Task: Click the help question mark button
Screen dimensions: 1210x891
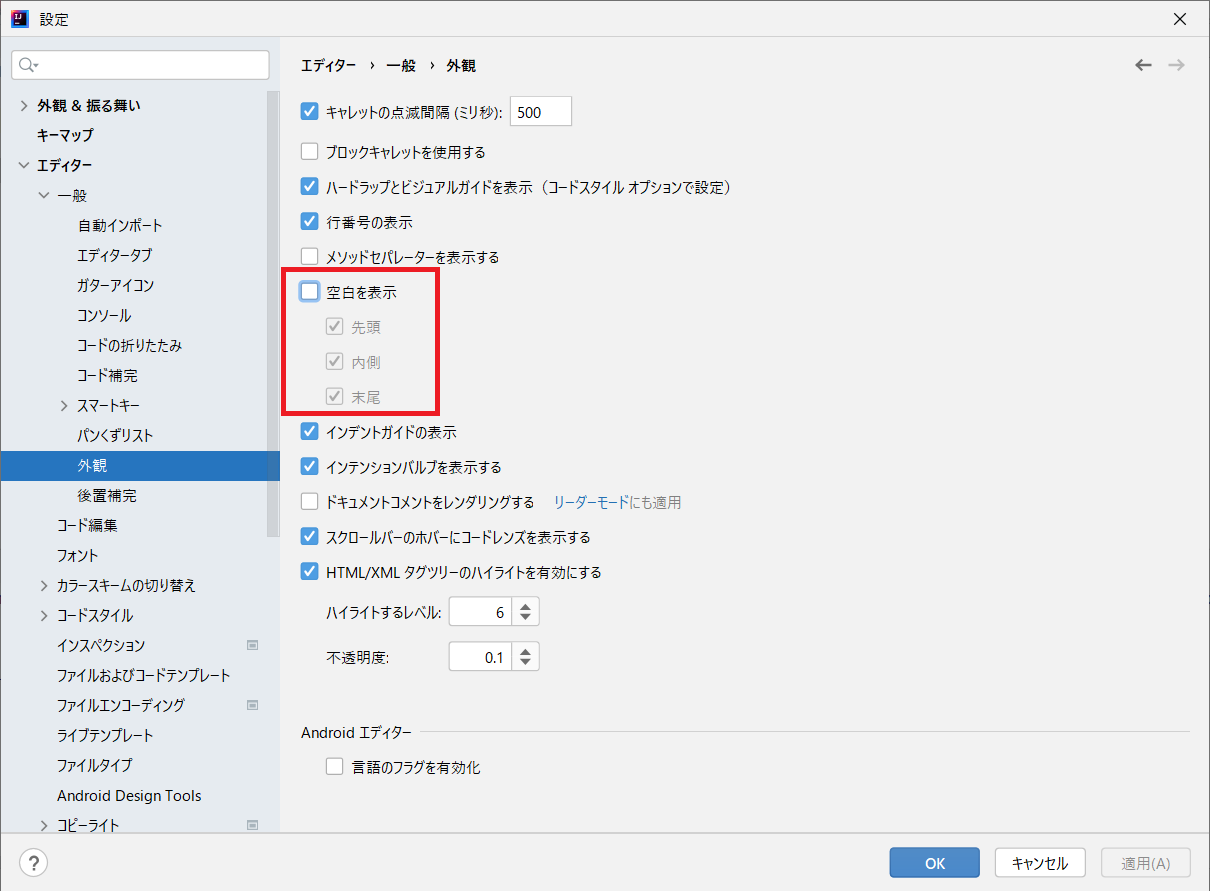Action: [33, 862]
